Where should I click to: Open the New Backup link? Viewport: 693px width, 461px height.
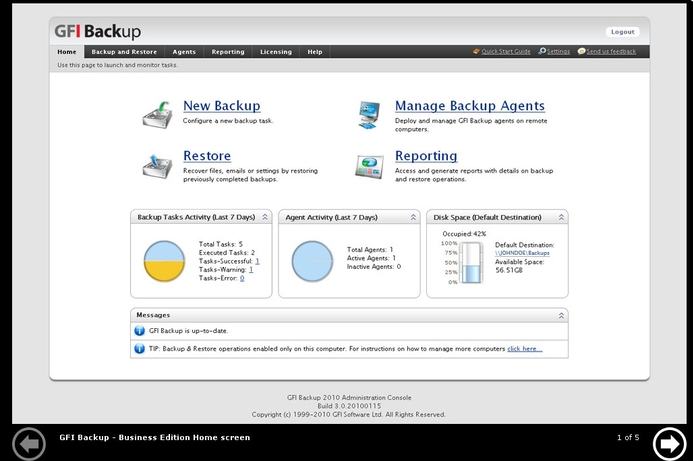(x=221, y=106)
